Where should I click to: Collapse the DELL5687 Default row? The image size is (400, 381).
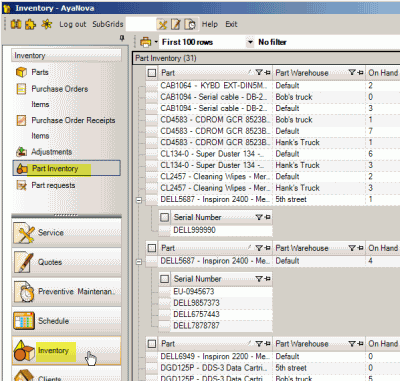tap(139, 262)
